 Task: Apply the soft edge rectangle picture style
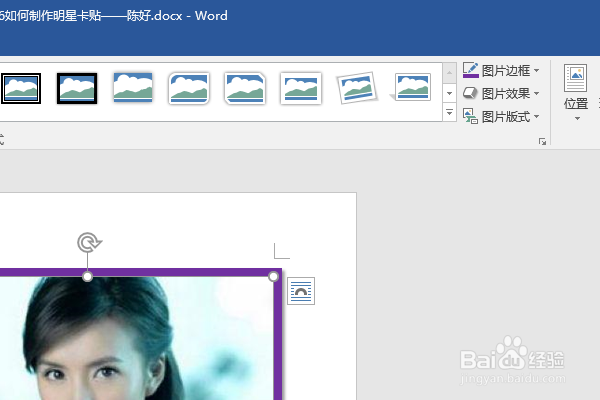(x=133, y=88)
